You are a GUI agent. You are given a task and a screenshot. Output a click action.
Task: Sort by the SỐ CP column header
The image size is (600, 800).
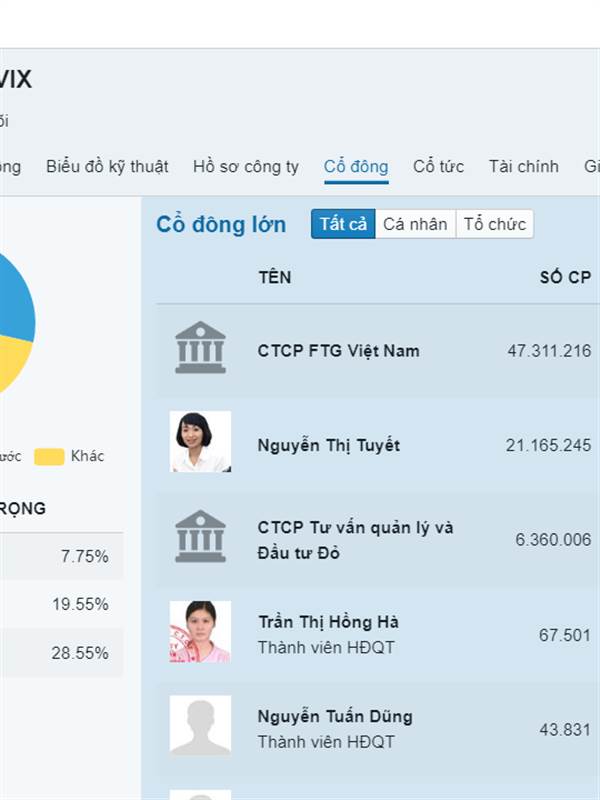click(x=565, y=277)
